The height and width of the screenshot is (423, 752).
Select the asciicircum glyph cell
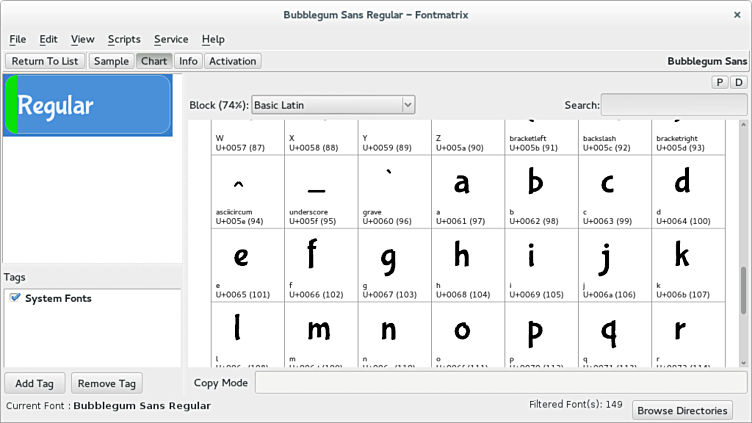click(247, 192)
